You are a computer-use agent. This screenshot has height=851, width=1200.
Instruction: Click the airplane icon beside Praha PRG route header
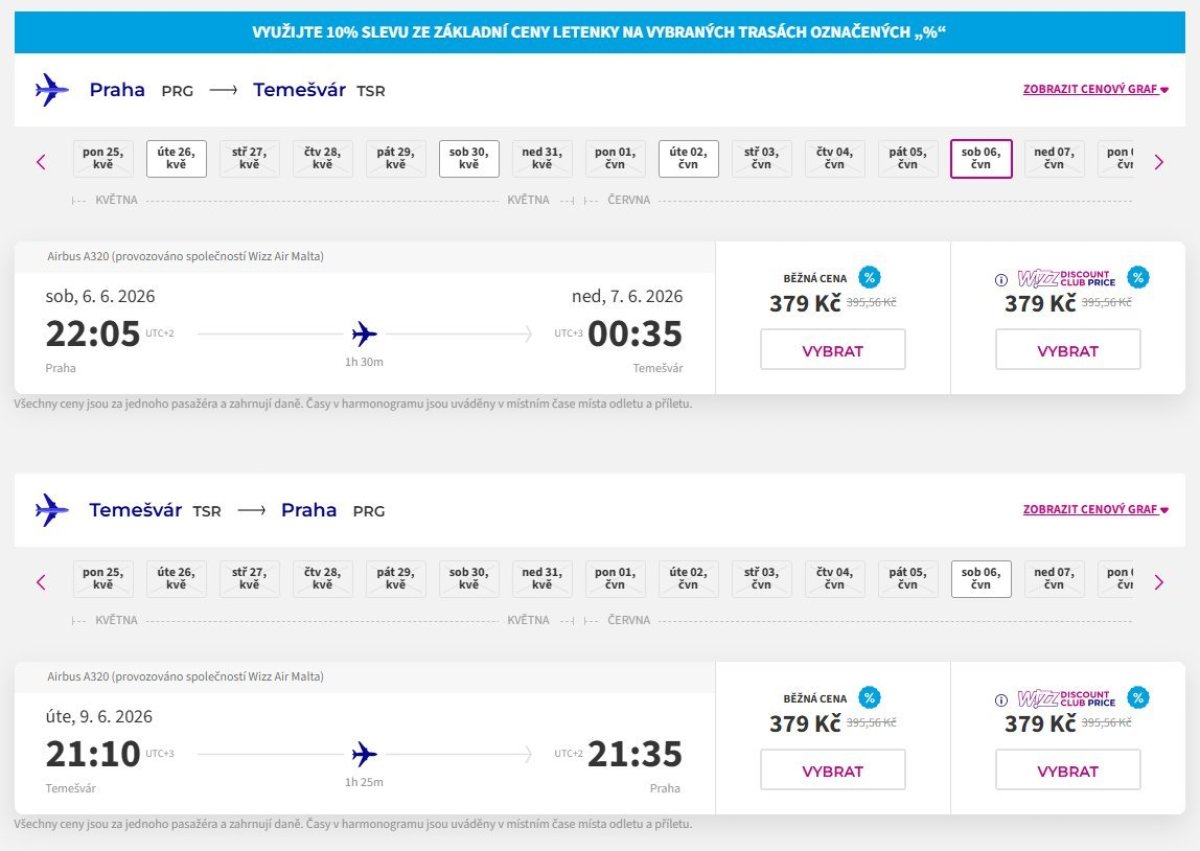52,90
